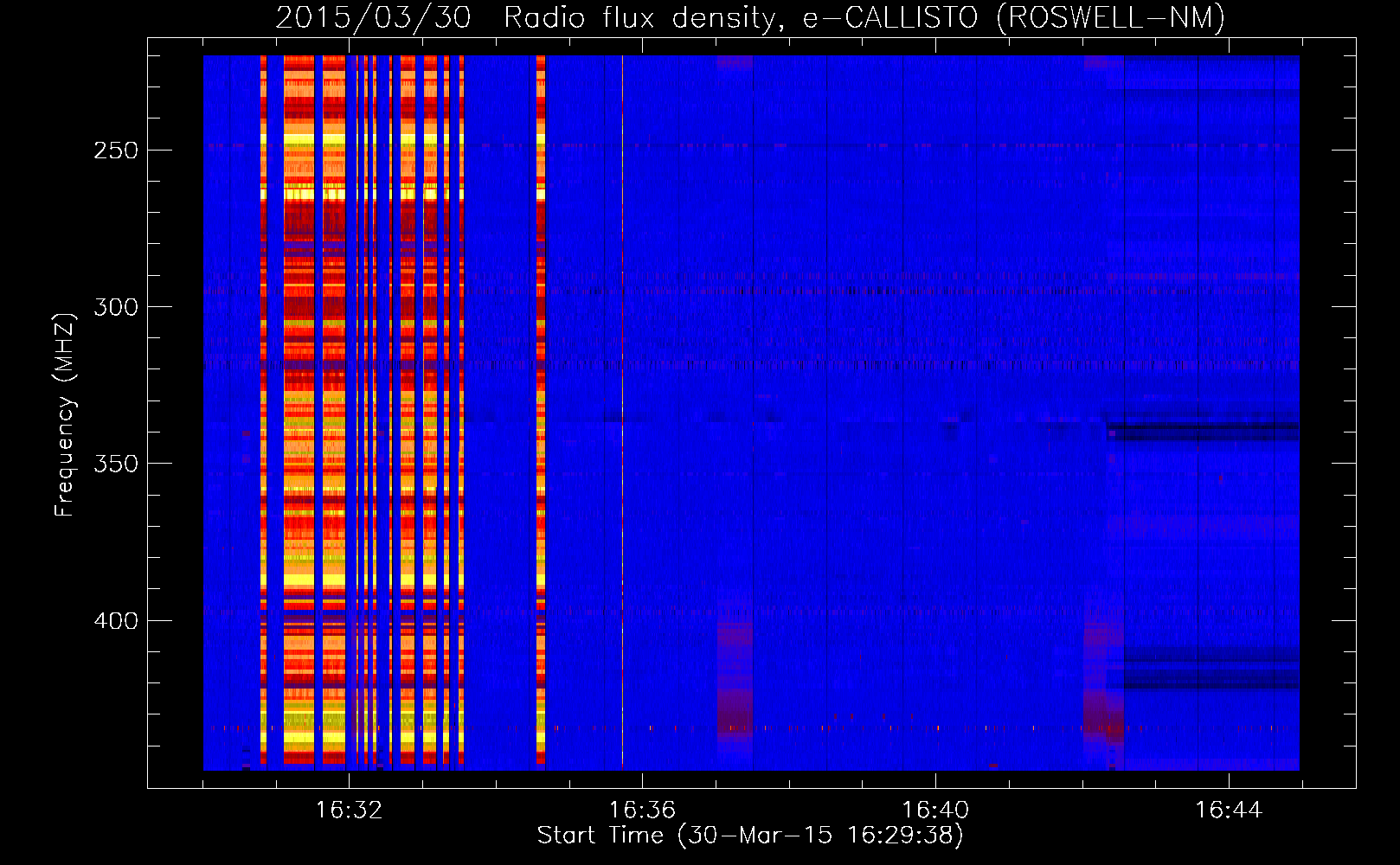
Task: Click the 16:36 time tick label
Action: click(x=642, y=811)
